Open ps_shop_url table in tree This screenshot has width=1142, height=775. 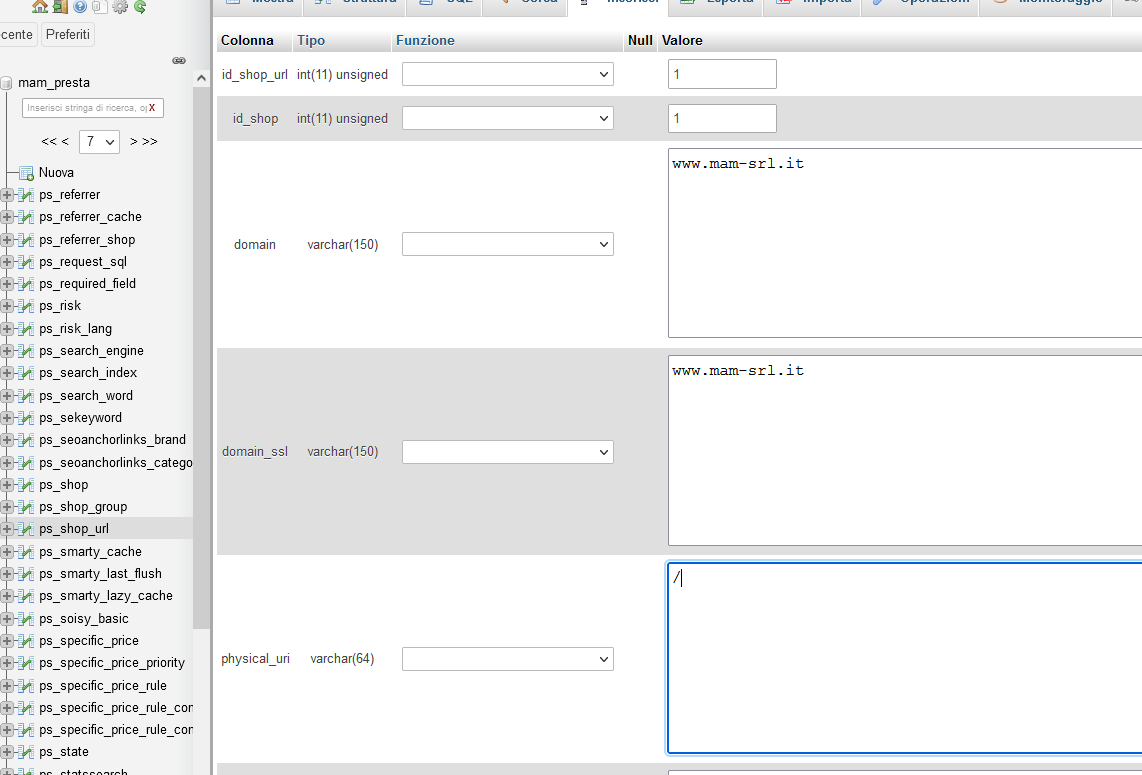click(x=74, y=529)
